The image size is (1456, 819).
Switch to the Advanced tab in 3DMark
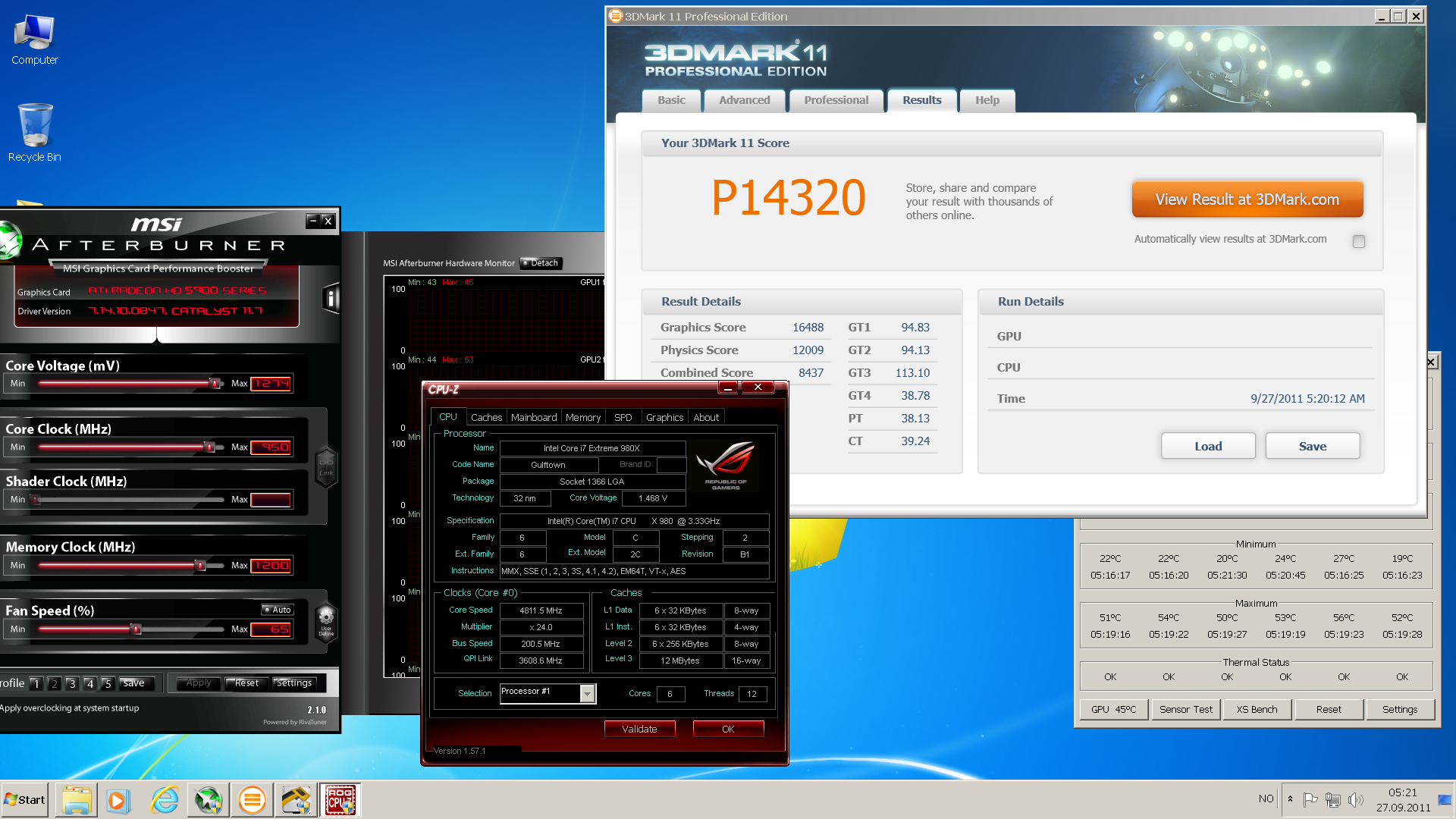pyautogui.click(x=745, y=100)
